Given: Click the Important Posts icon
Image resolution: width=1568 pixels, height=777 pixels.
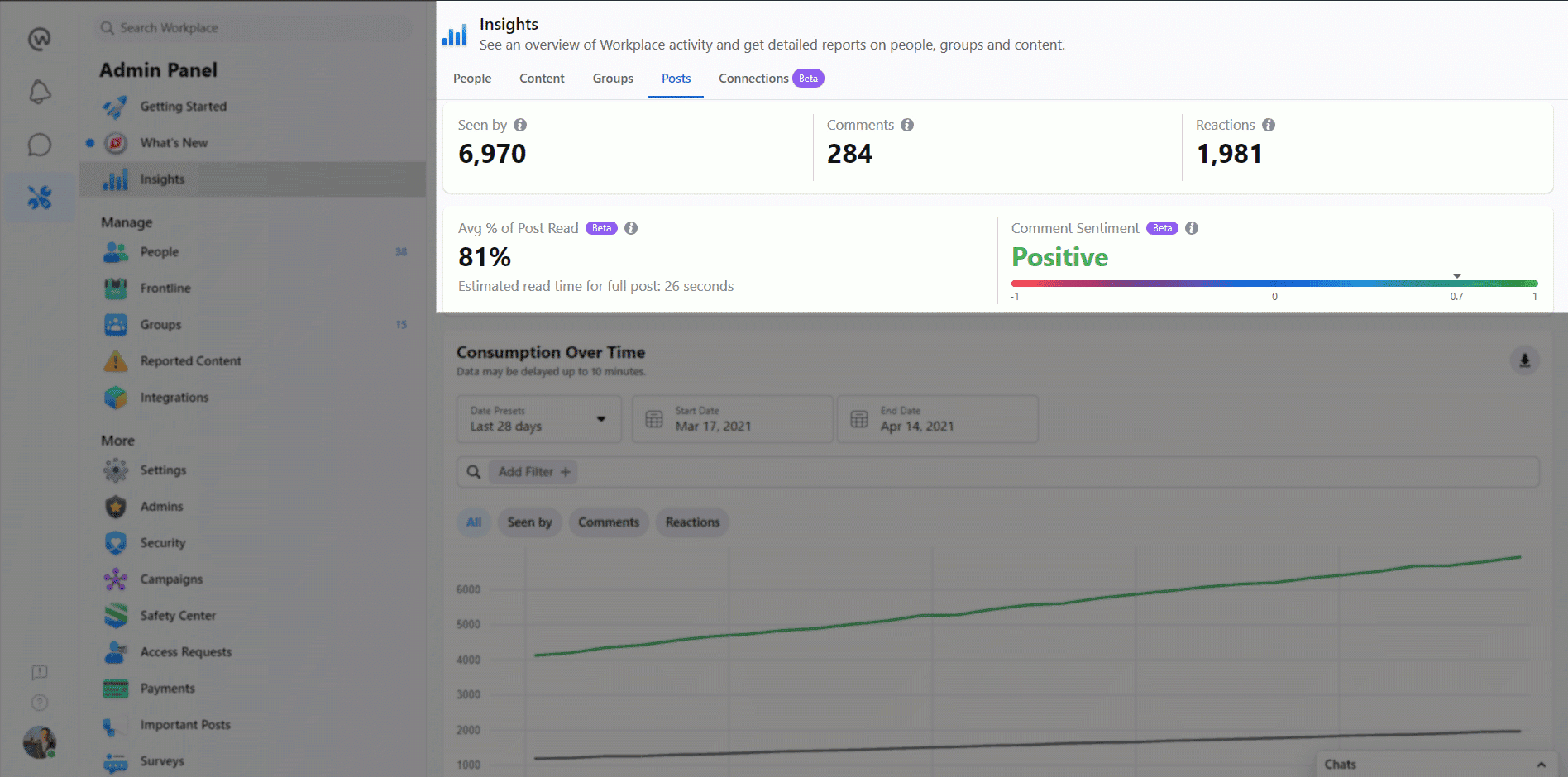Looking at the screenshot, I should [116, 725].
